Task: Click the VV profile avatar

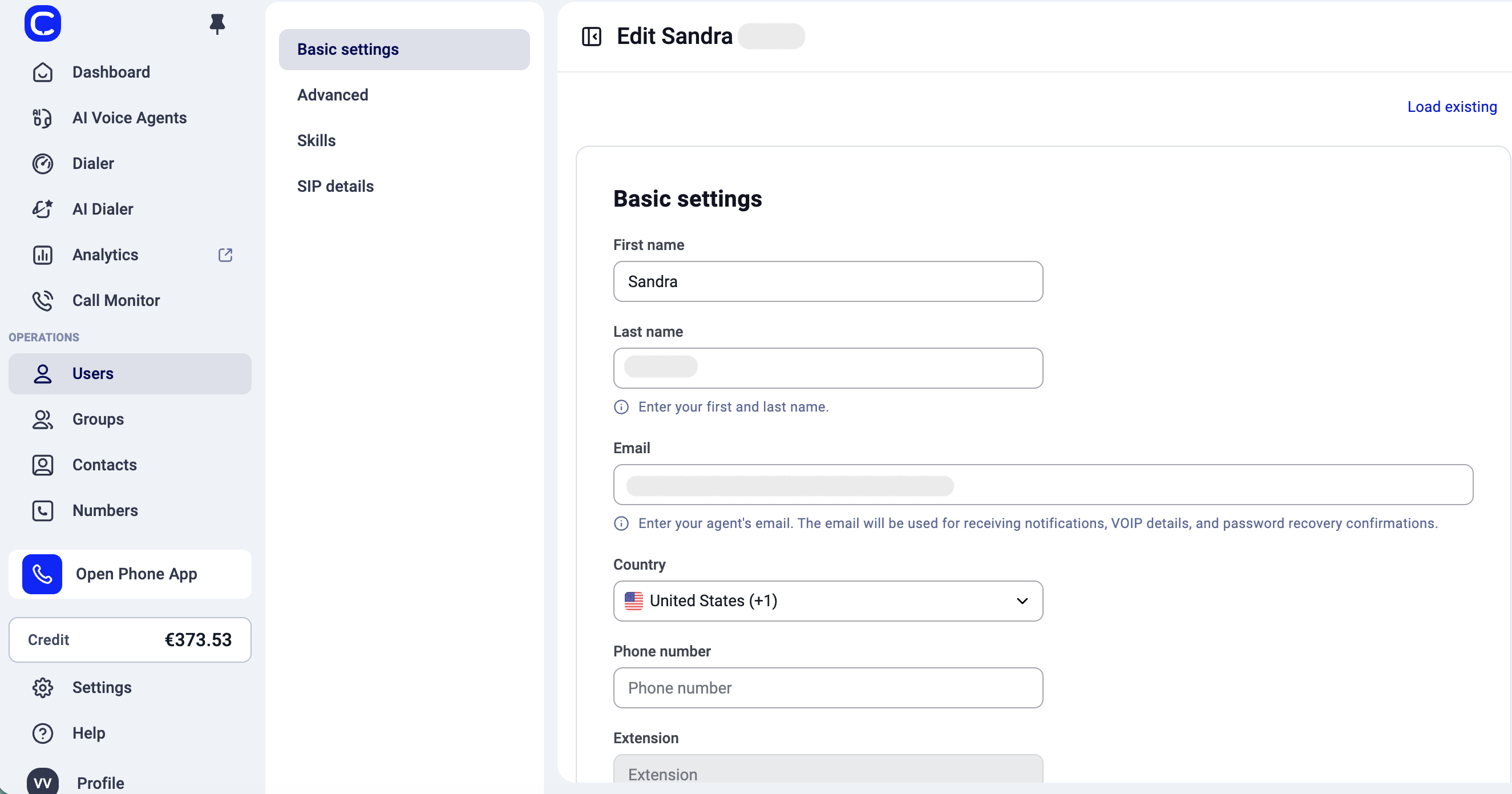Action: 42,781
